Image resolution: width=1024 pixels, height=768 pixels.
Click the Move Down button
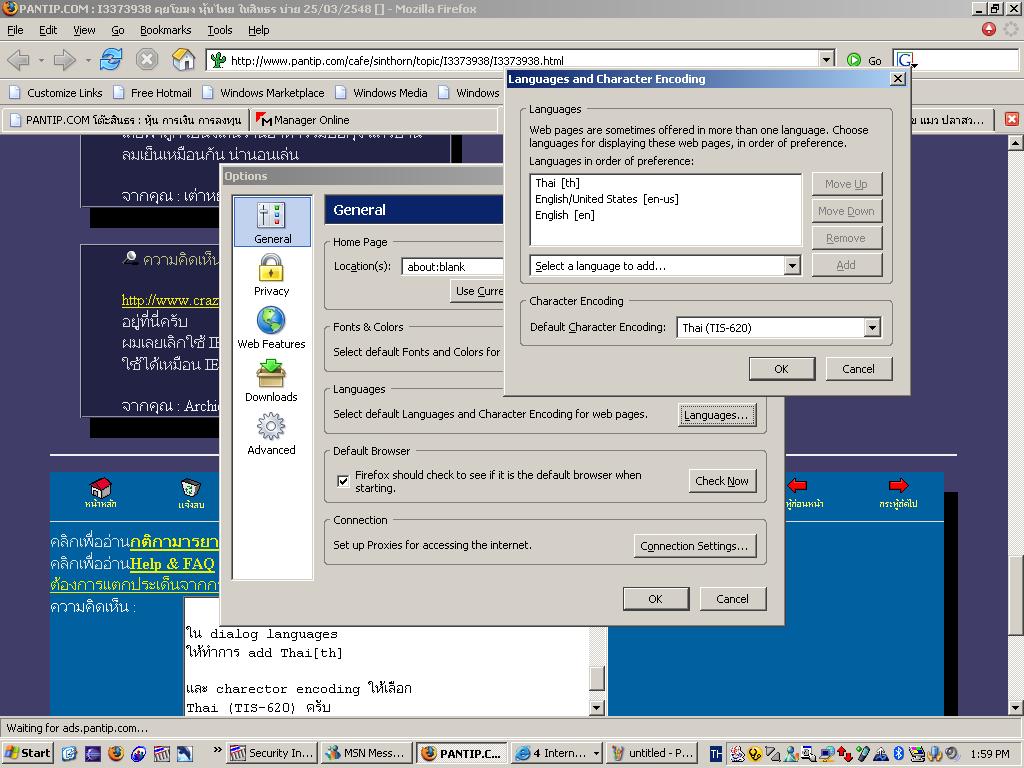pos(846,211)
